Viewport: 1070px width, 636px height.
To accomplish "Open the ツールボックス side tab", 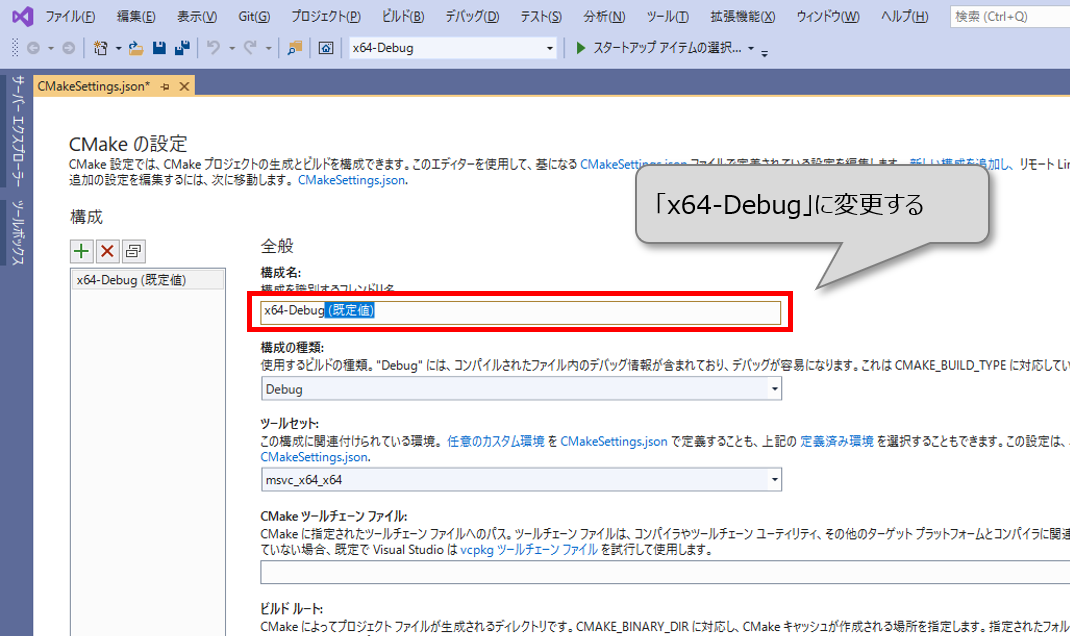I will [18, 232].
